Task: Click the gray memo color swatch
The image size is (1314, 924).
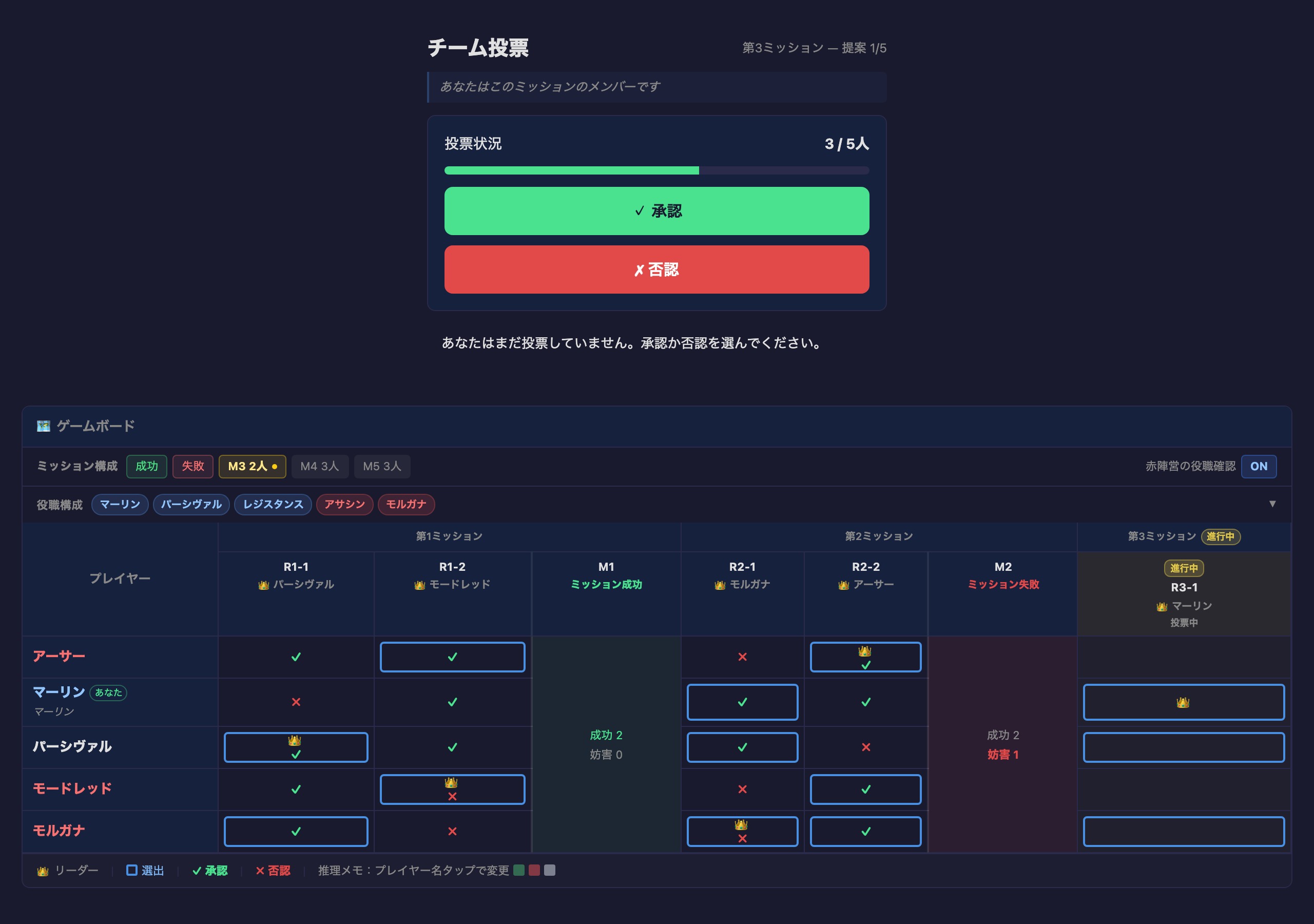Action: pyautogui.click(x=549, y=870)
